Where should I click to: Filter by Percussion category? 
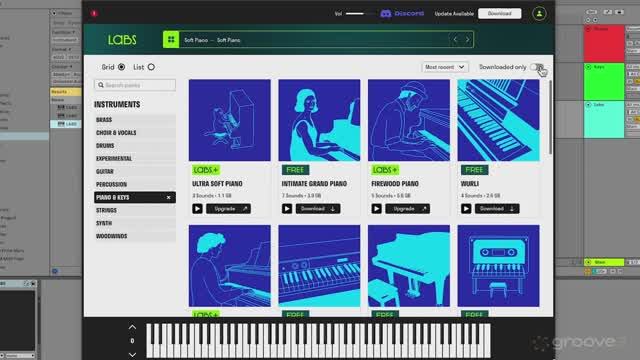tap(135, 184)
